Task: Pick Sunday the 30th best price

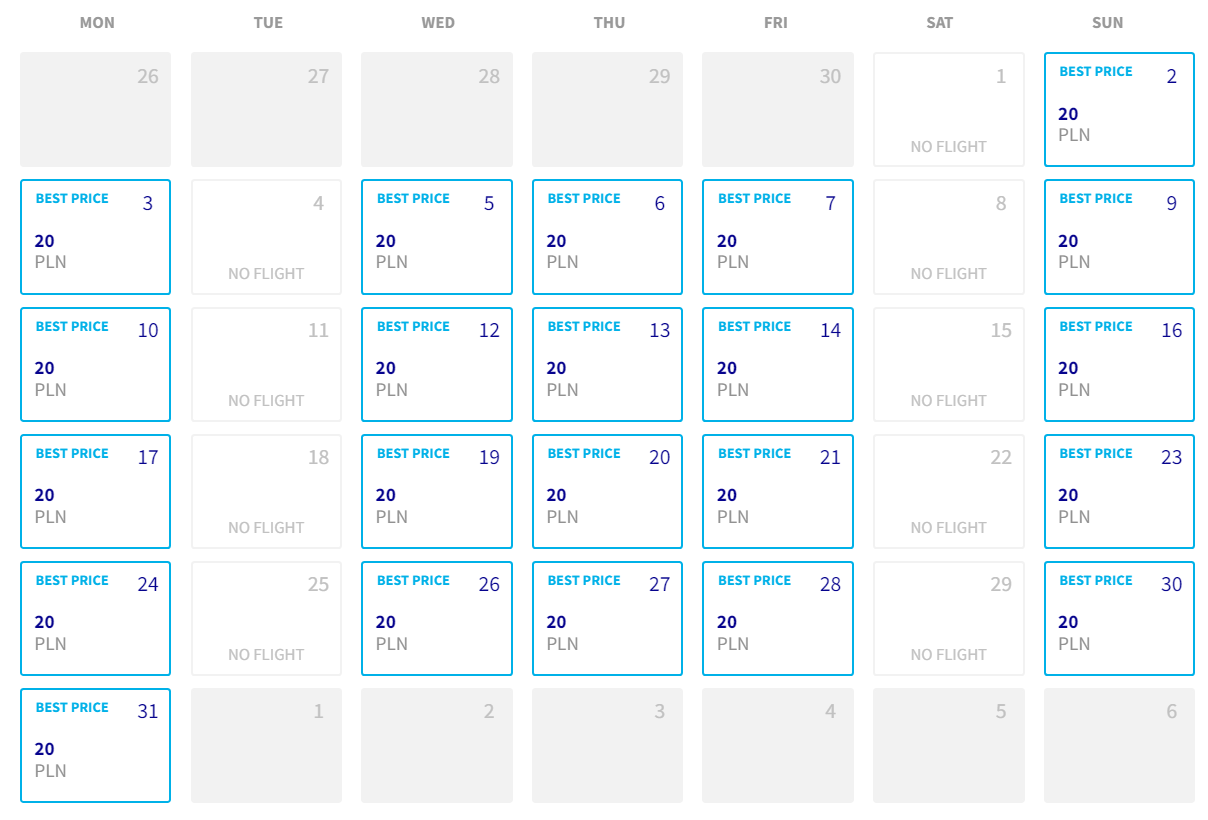Action: 1119,618
